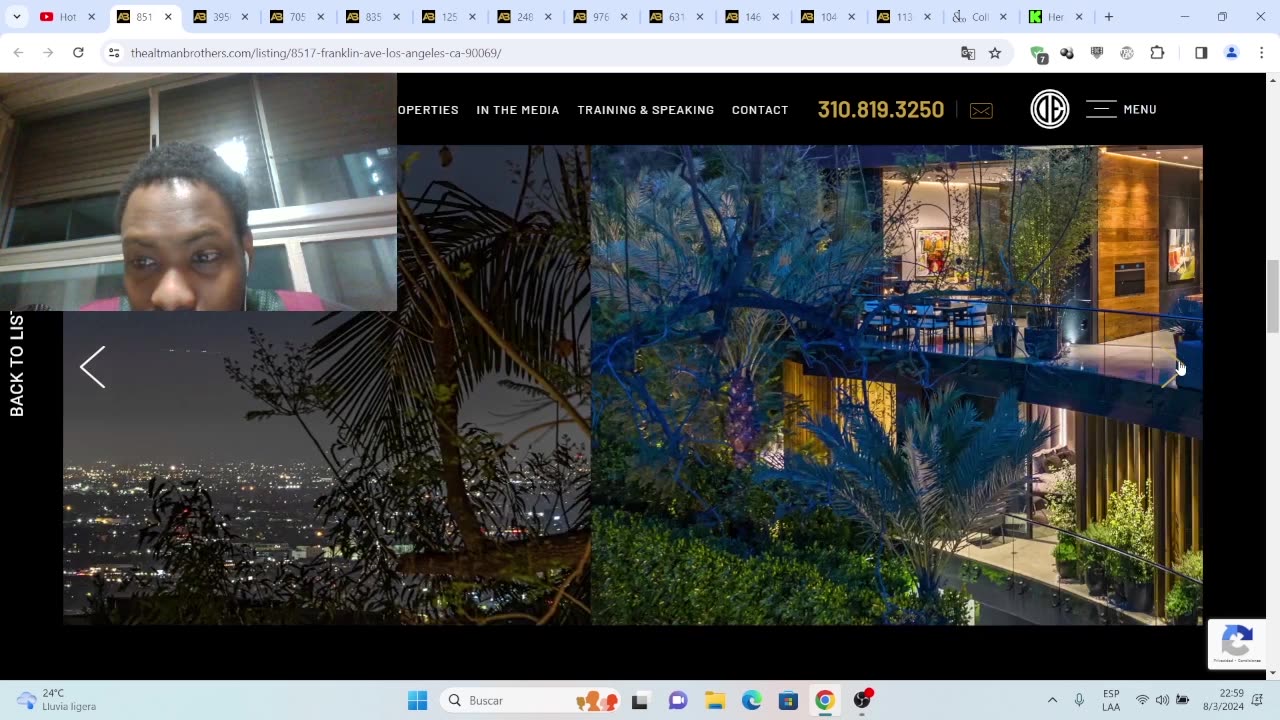This screenshot has width=1280, height=720.
Task: Bookmark this page with the star icon
Action: tap(995, 53)
